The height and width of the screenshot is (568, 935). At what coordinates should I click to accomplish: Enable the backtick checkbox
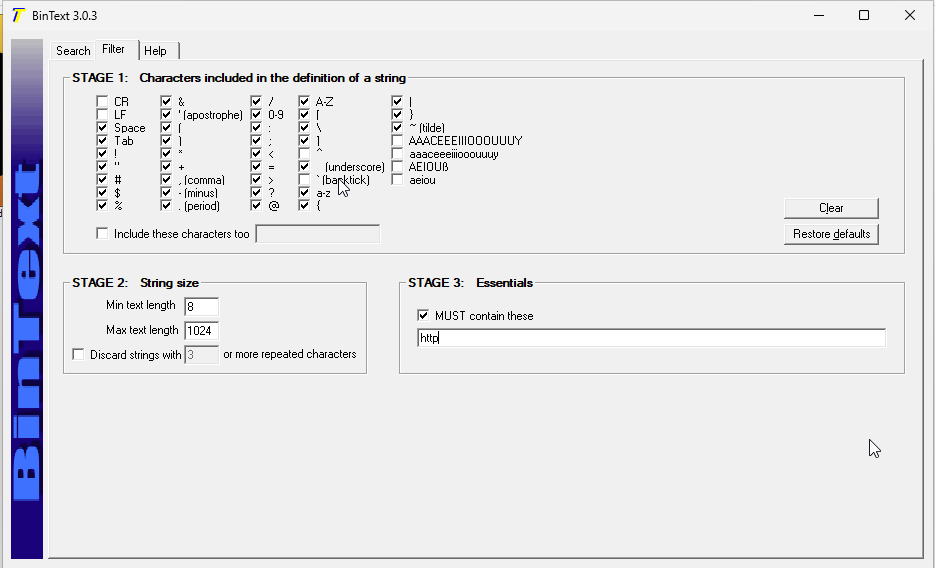pyautogui.click(x=304, y=179)
